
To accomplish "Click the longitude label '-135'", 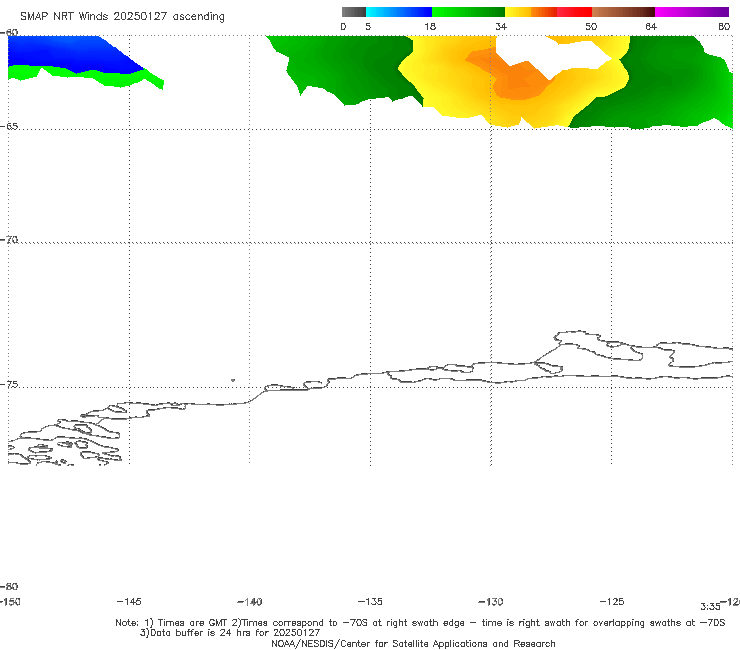I will click(x=370, y=601).
